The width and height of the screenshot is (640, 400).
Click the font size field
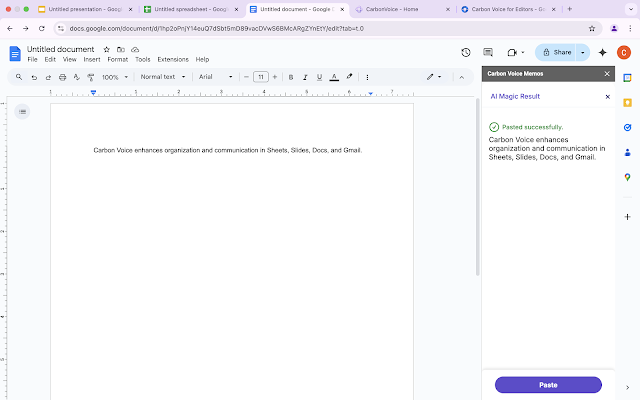pyautogui.click(x=260, y=77)
